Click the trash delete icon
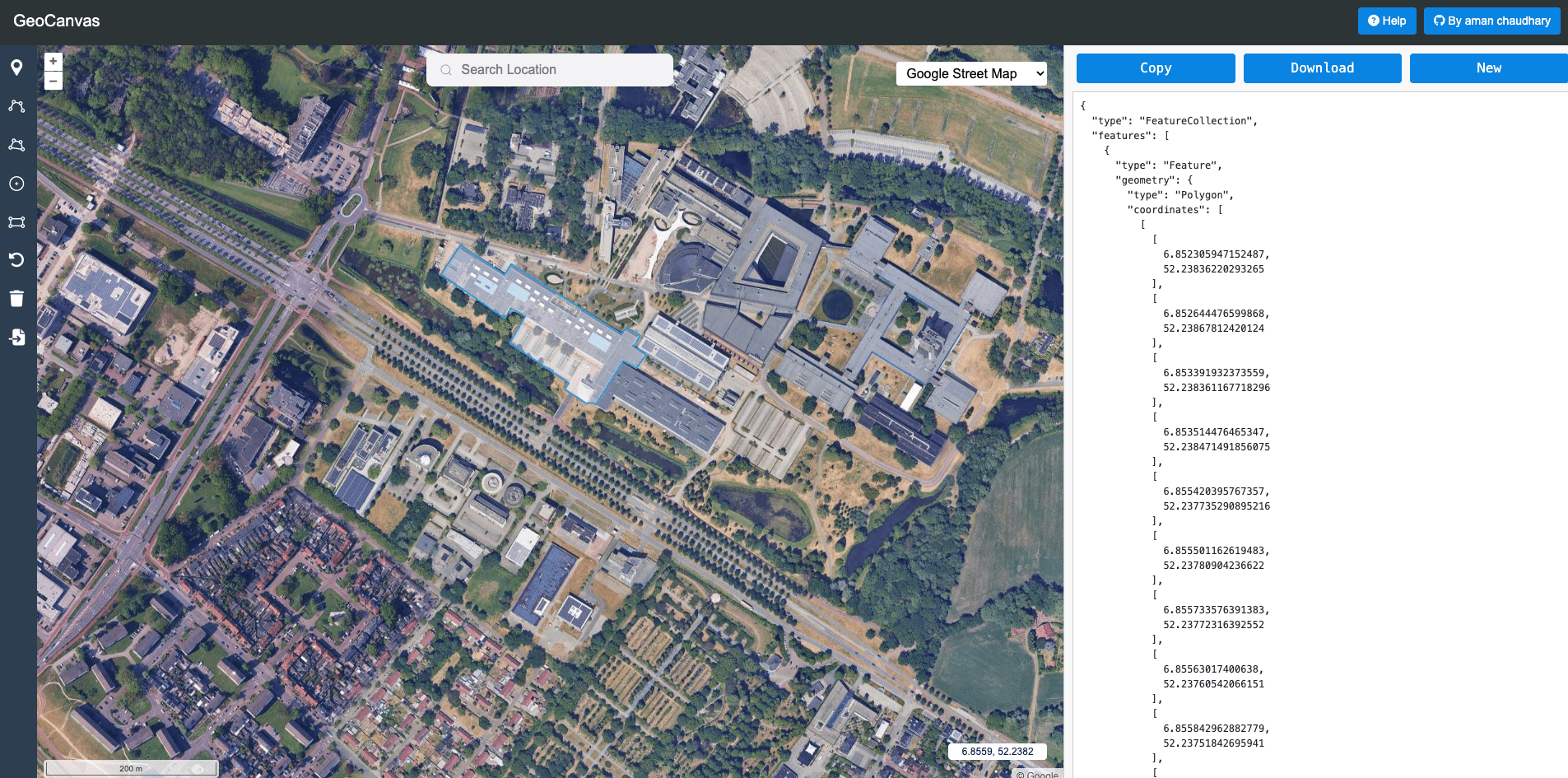 pos(16,298)
